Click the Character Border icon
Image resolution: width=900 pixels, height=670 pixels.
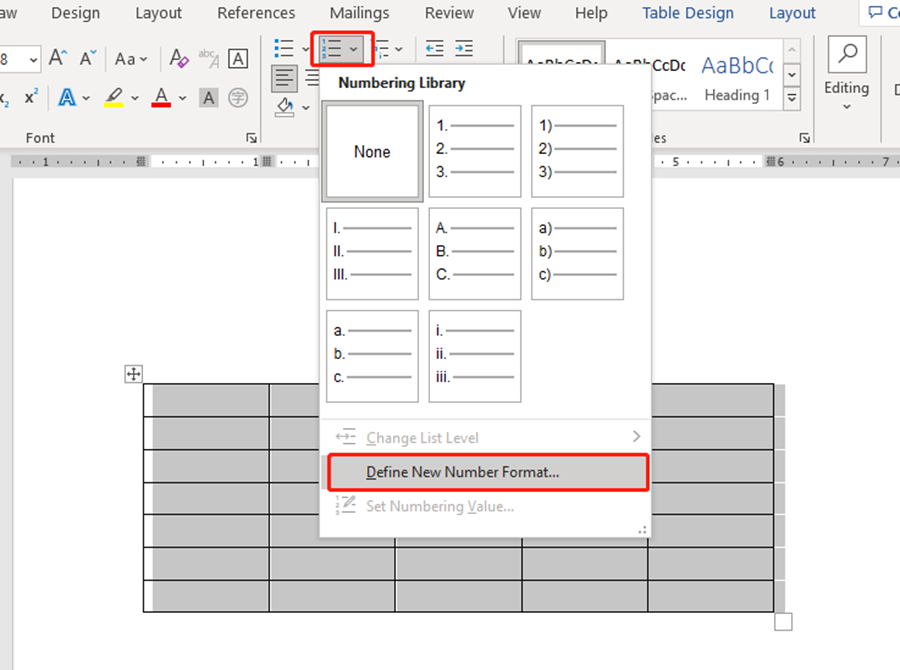pos(238,58)
